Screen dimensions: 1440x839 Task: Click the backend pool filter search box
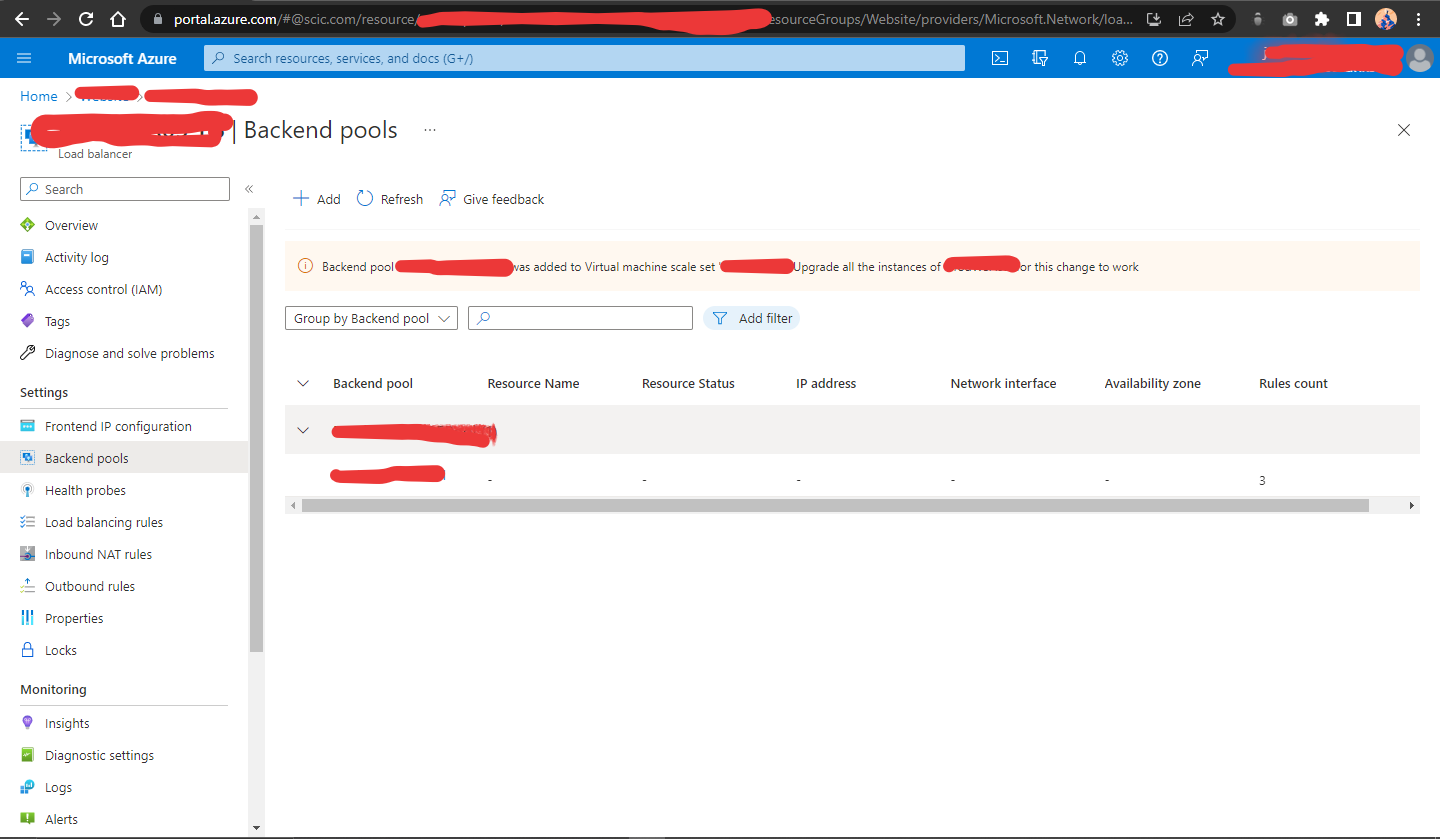click(580, 317)
